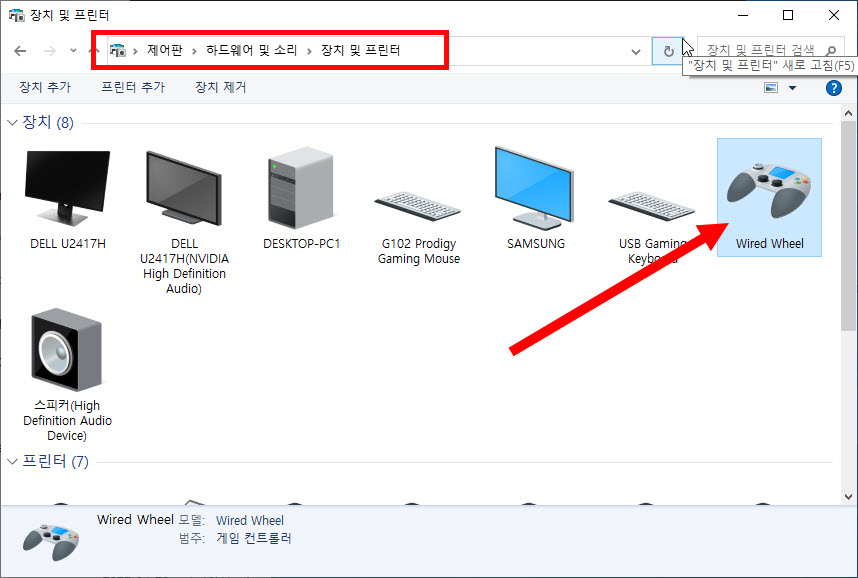Click the refresh button in address bar
Viewport: 858px width, 578px height.
pyautogui.click(x=668, y=51)
